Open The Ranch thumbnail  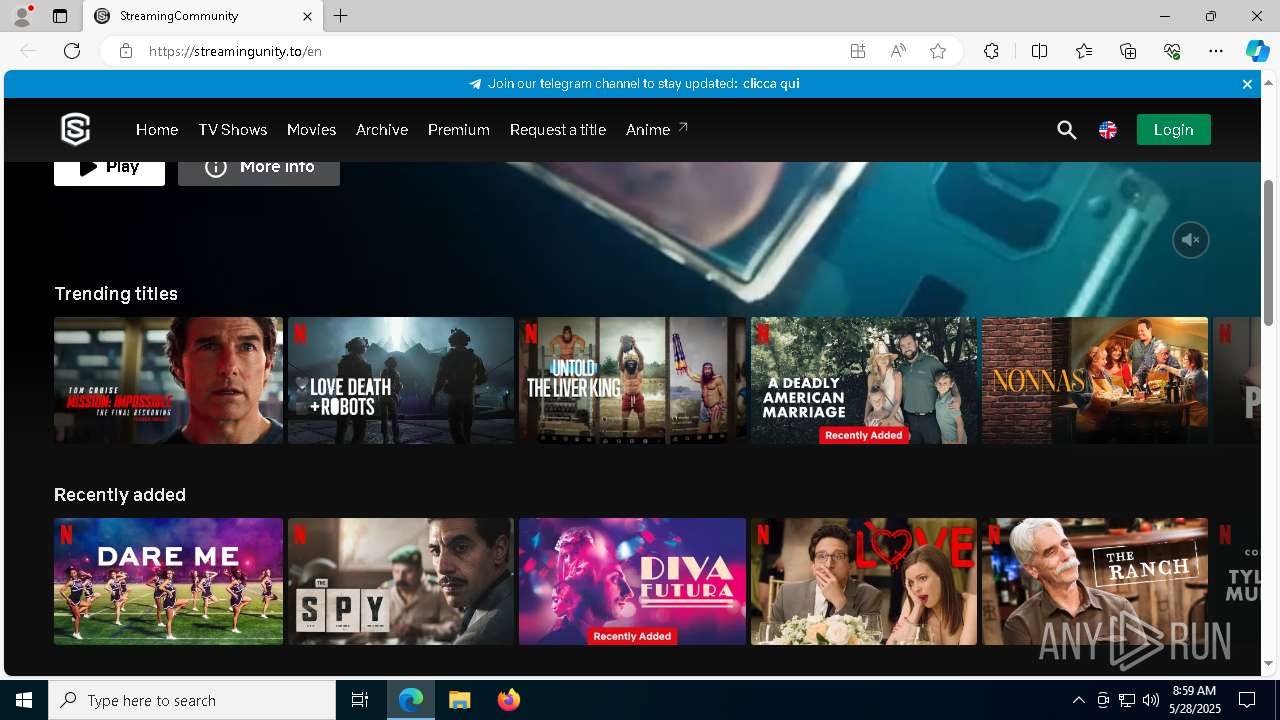1095,581
